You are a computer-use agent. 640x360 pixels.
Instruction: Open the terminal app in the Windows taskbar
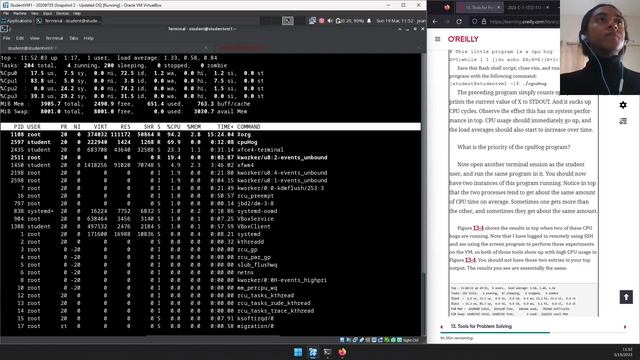click(327, 352)
